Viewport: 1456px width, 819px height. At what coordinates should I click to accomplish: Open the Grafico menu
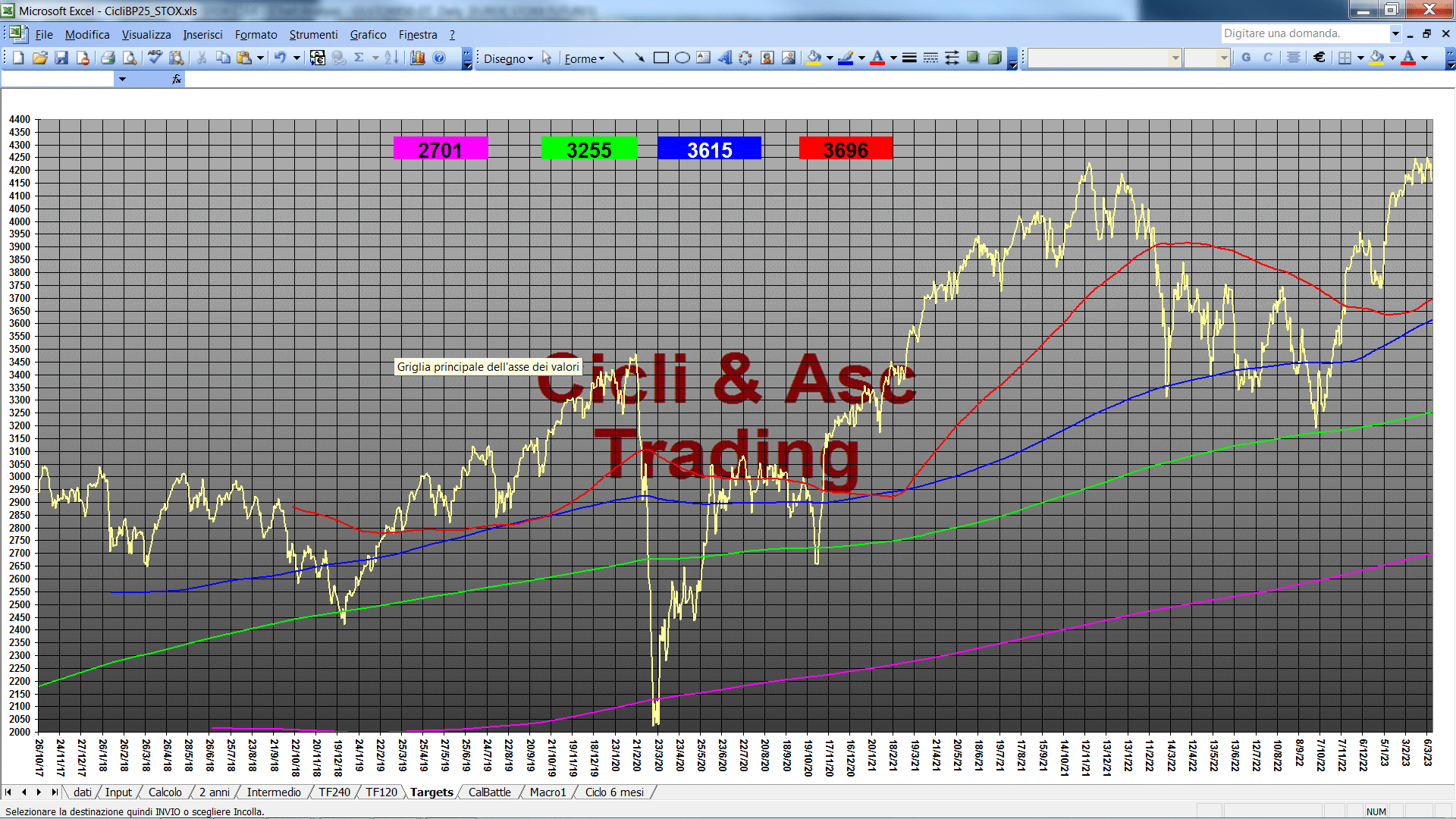coord(368,34)
